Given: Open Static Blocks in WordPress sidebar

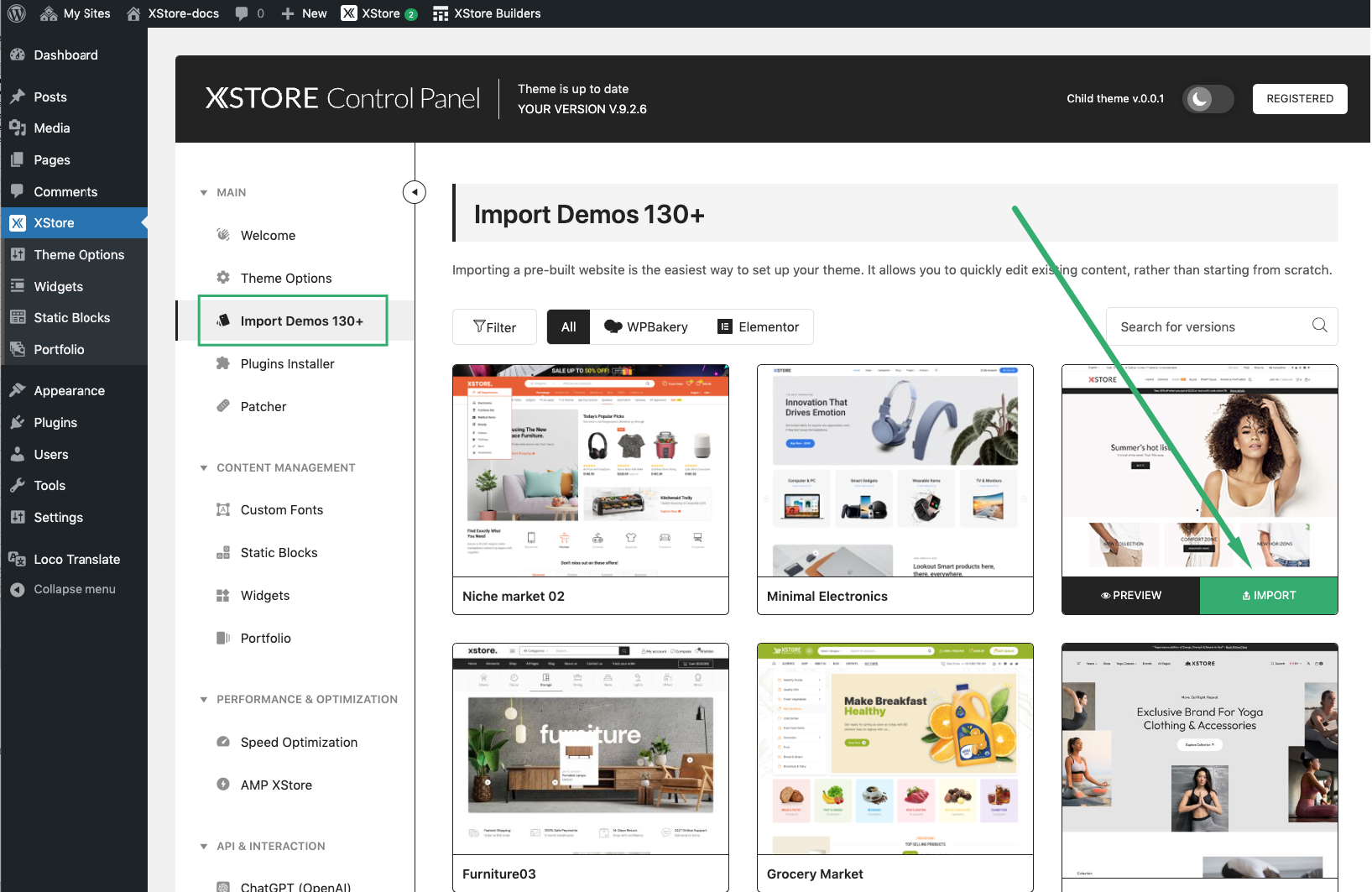Looking at the screenshot, I should click(x=74, y=318).
